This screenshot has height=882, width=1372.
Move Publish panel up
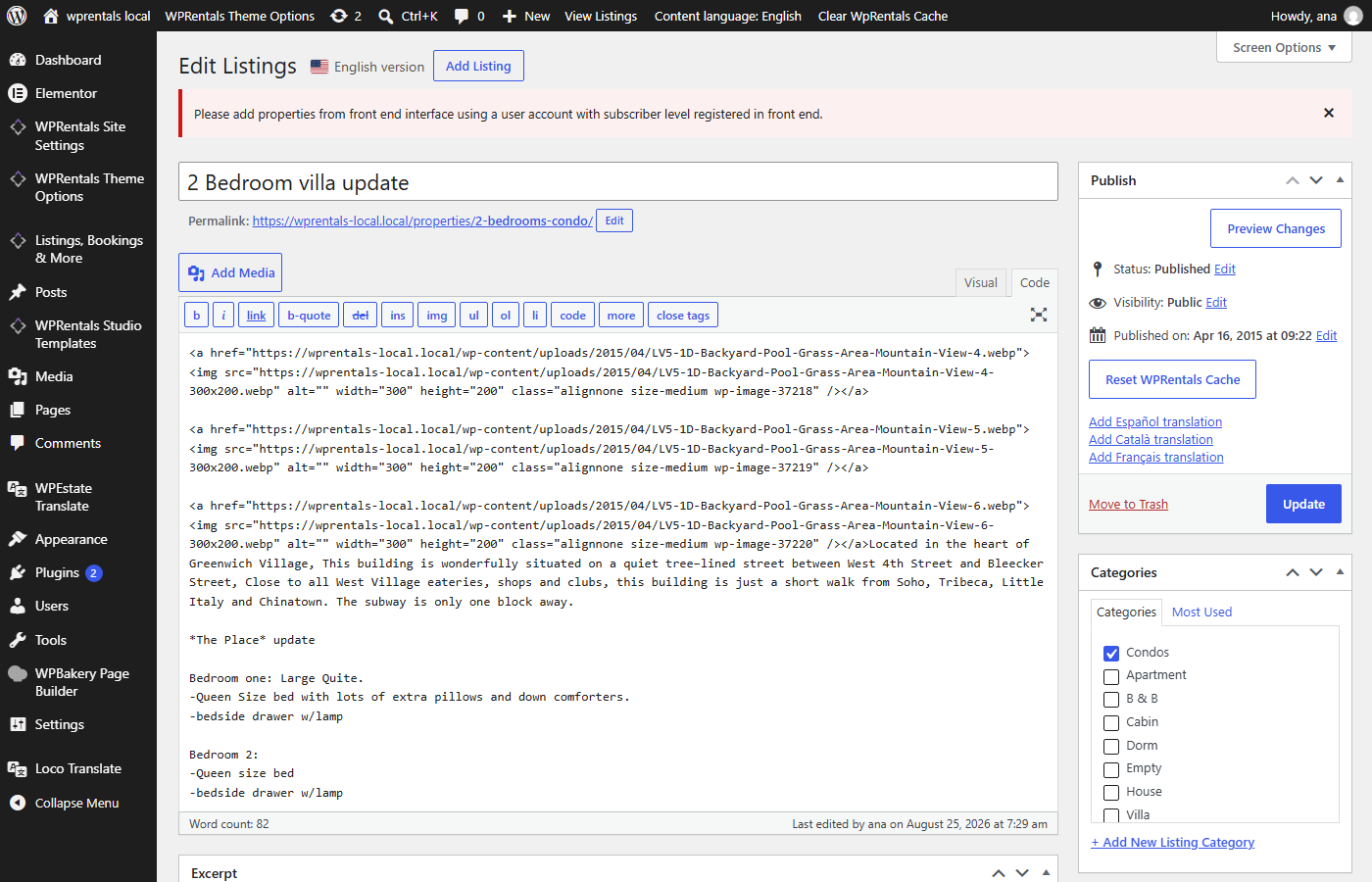[1293, 180]
